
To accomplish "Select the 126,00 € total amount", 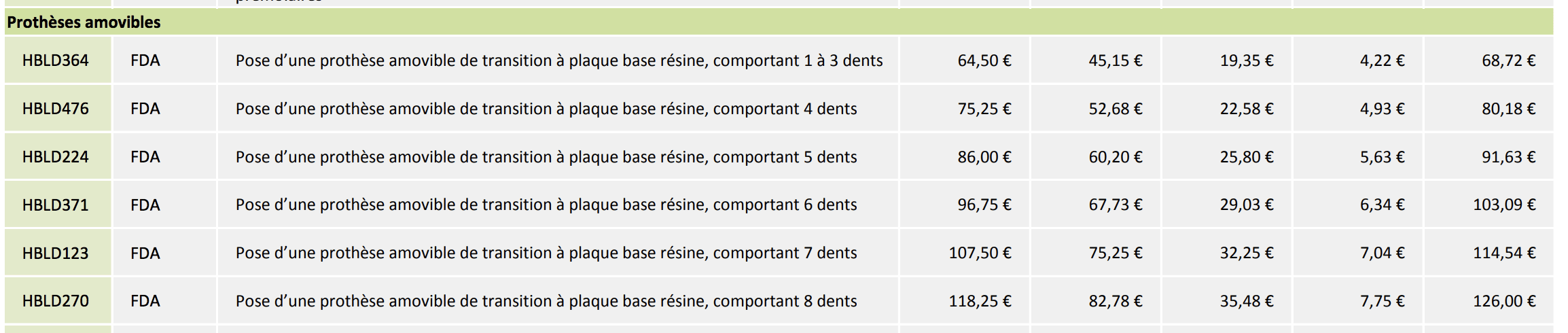I will click(x=1504, y=301).
